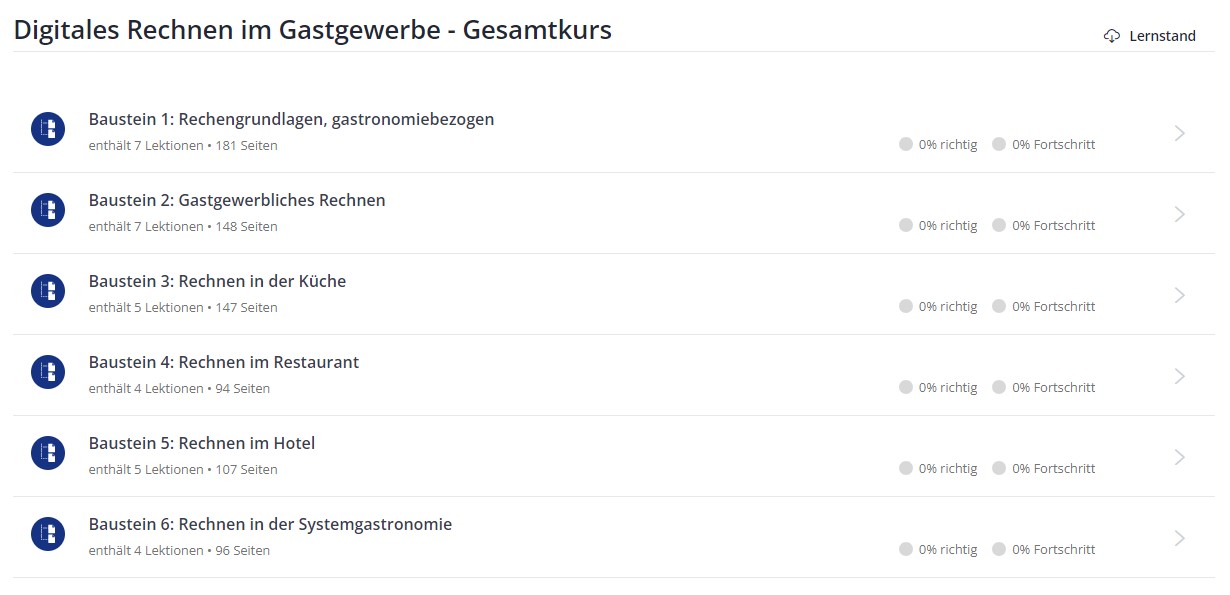Select Baustein 6: Rechnen in der Systemgastronomie
1230x595 pixels.
coord(270,524)
